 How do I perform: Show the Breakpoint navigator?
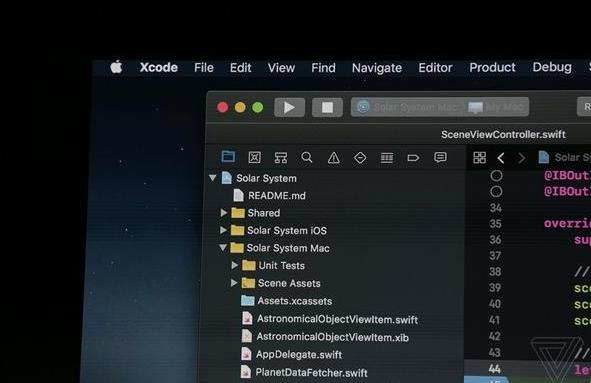pos(413,158)
